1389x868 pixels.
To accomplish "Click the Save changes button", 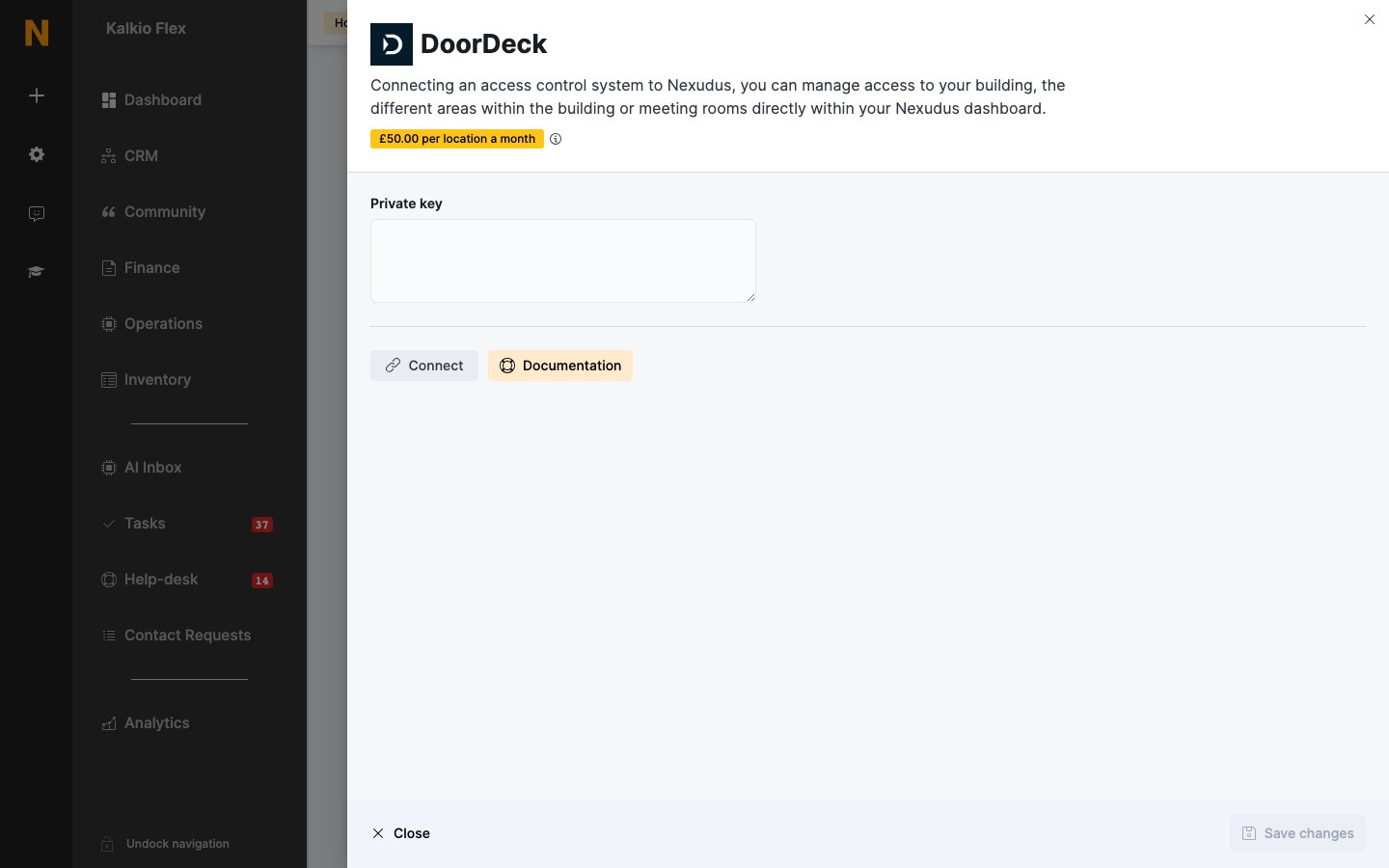I will point(1297,833).
